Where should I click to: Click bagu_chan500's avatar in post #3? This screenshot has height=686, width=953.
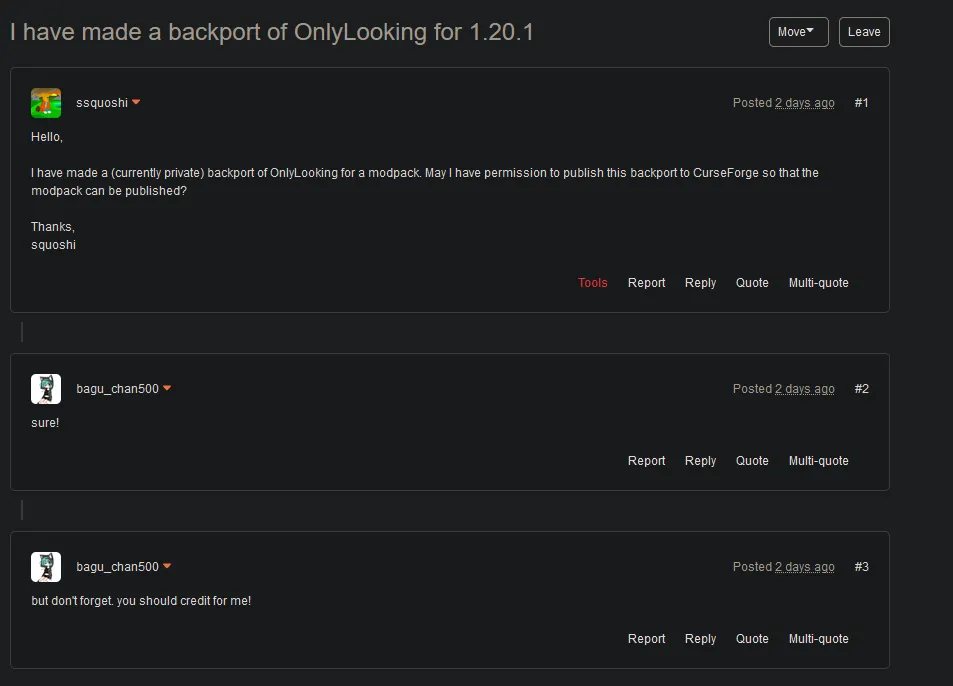[46, 566]
